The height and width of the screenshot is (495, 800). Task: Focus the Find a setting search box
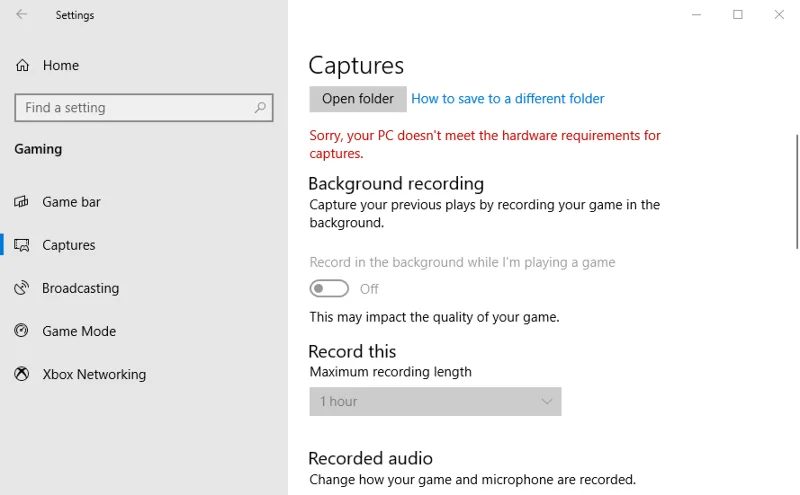144,108
